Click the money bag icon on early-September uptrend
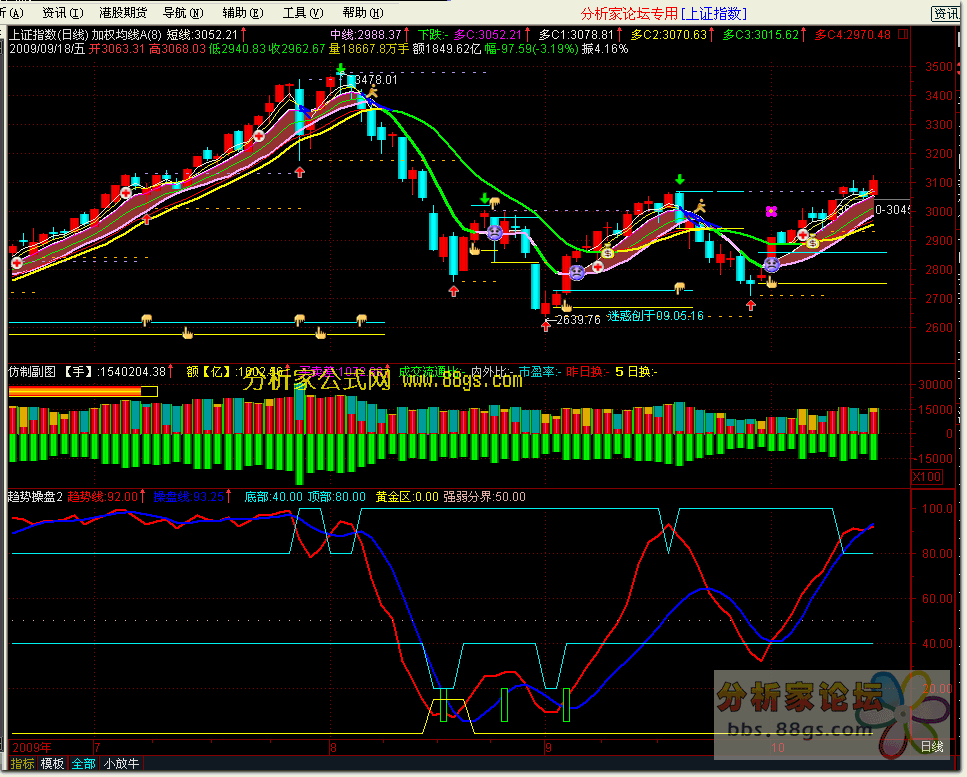The width and height of the screenshot is (967, 777). coord(607,252)
